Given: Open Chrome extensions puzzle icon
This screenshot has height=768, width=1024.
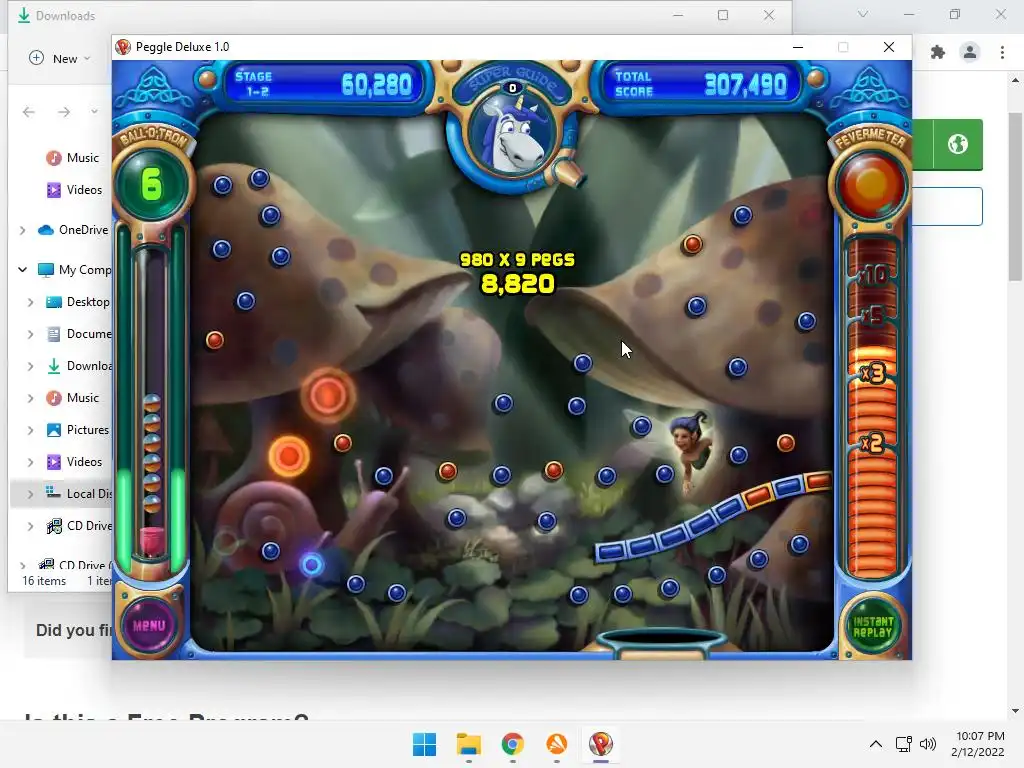Looking at the screenshot, I should [938, 52].
